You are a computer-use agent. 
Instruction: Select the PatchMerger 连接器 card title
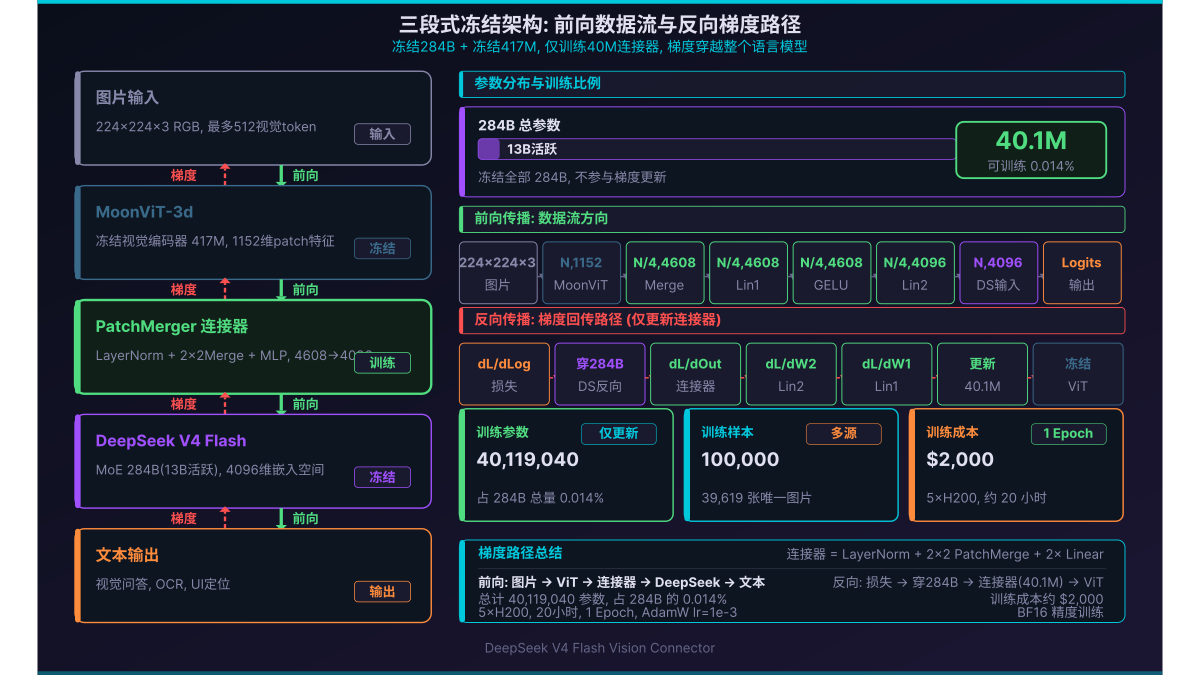point(171,326)
